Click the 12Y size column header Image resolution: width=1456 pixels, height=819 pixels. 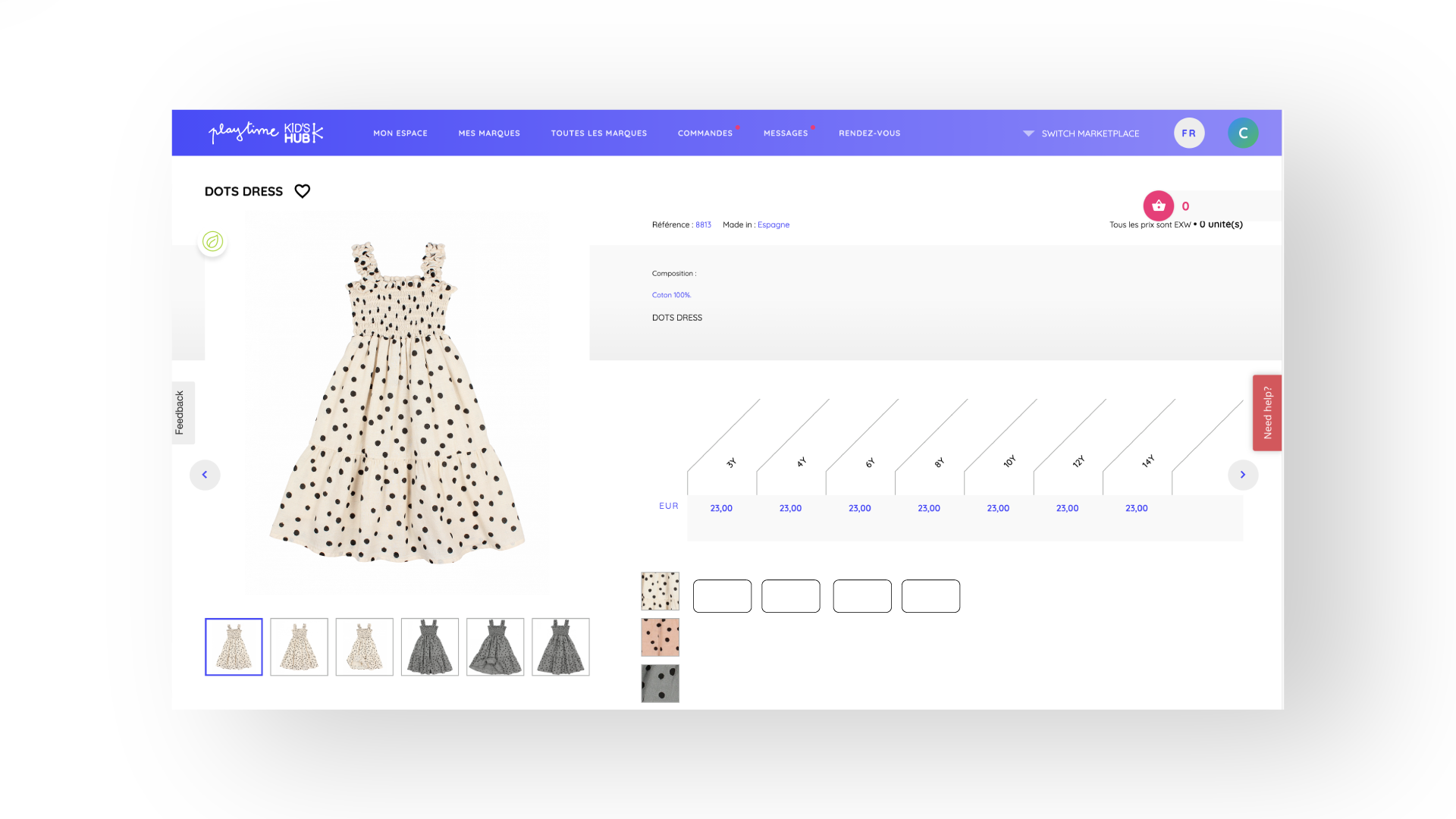tap(1078, 462)
